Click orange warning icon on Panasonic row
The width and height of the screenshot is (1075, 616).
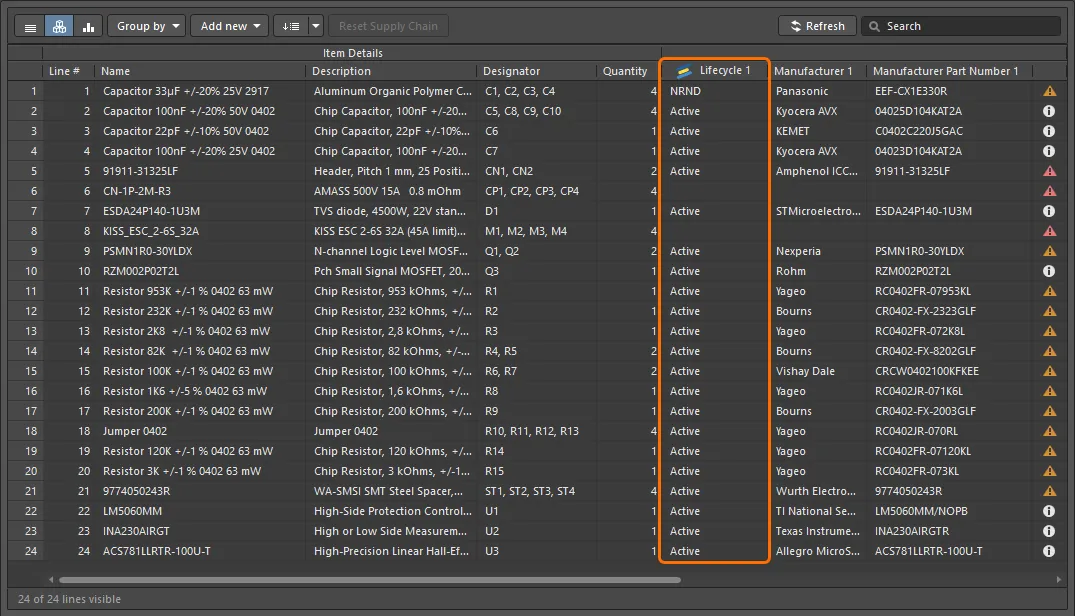(1049, 91)
